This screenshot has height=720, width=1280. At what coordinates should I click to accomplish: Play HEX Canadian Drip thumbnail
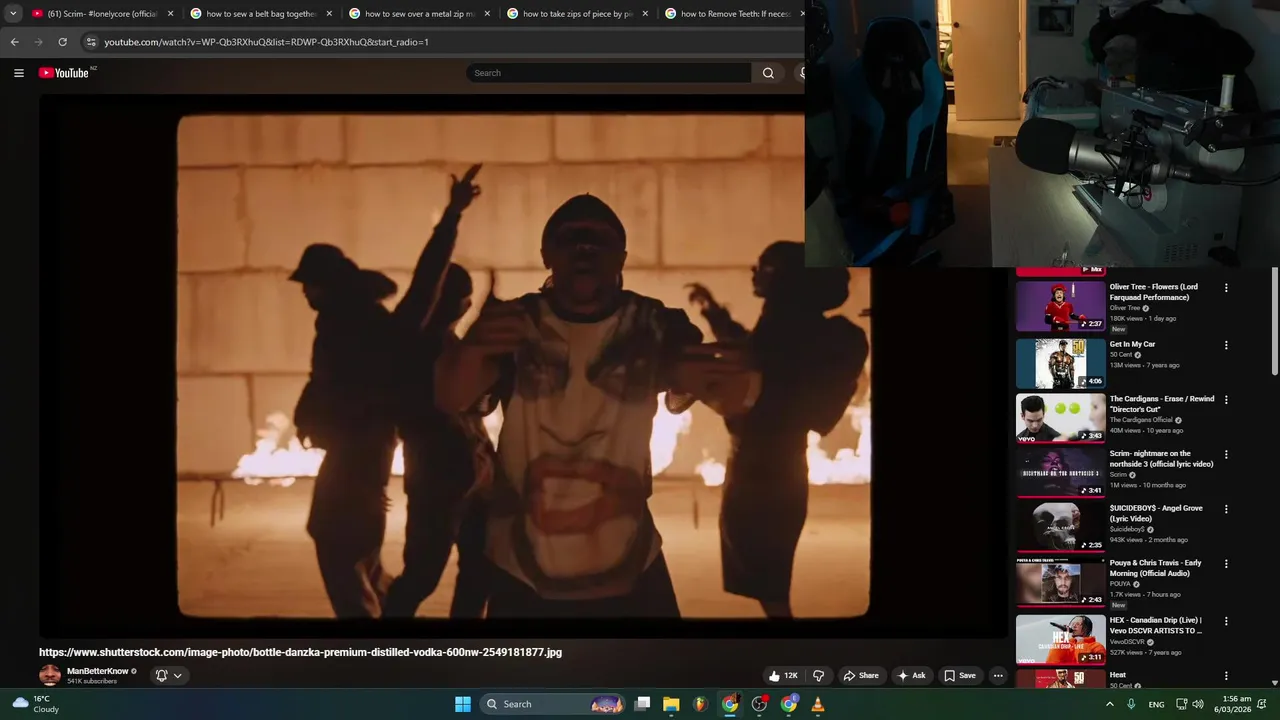pos(1061,639)
